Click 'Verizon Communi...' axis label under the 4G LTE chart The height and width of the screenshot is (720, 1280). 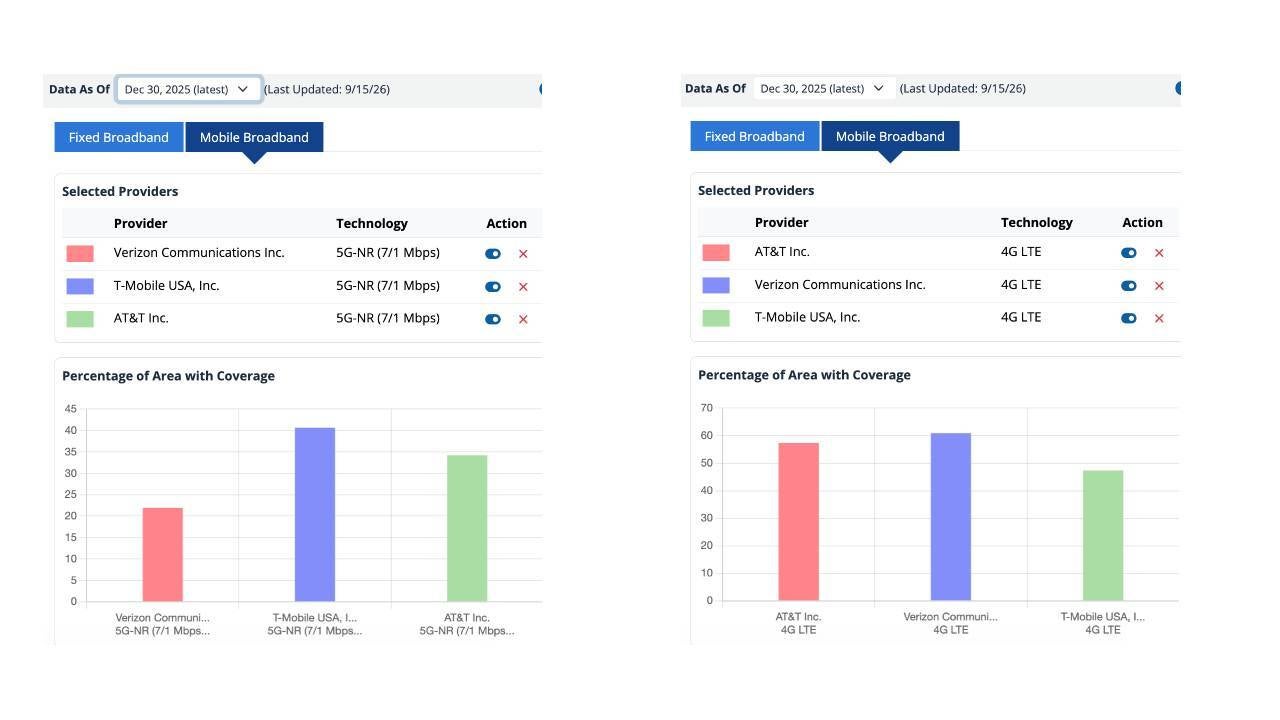coord(951,617)
